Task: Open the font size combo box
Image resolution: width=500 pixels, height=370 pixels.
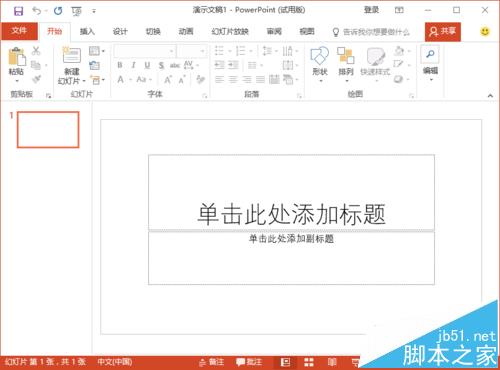Action: pyautogui.click(x=191, y=51)
